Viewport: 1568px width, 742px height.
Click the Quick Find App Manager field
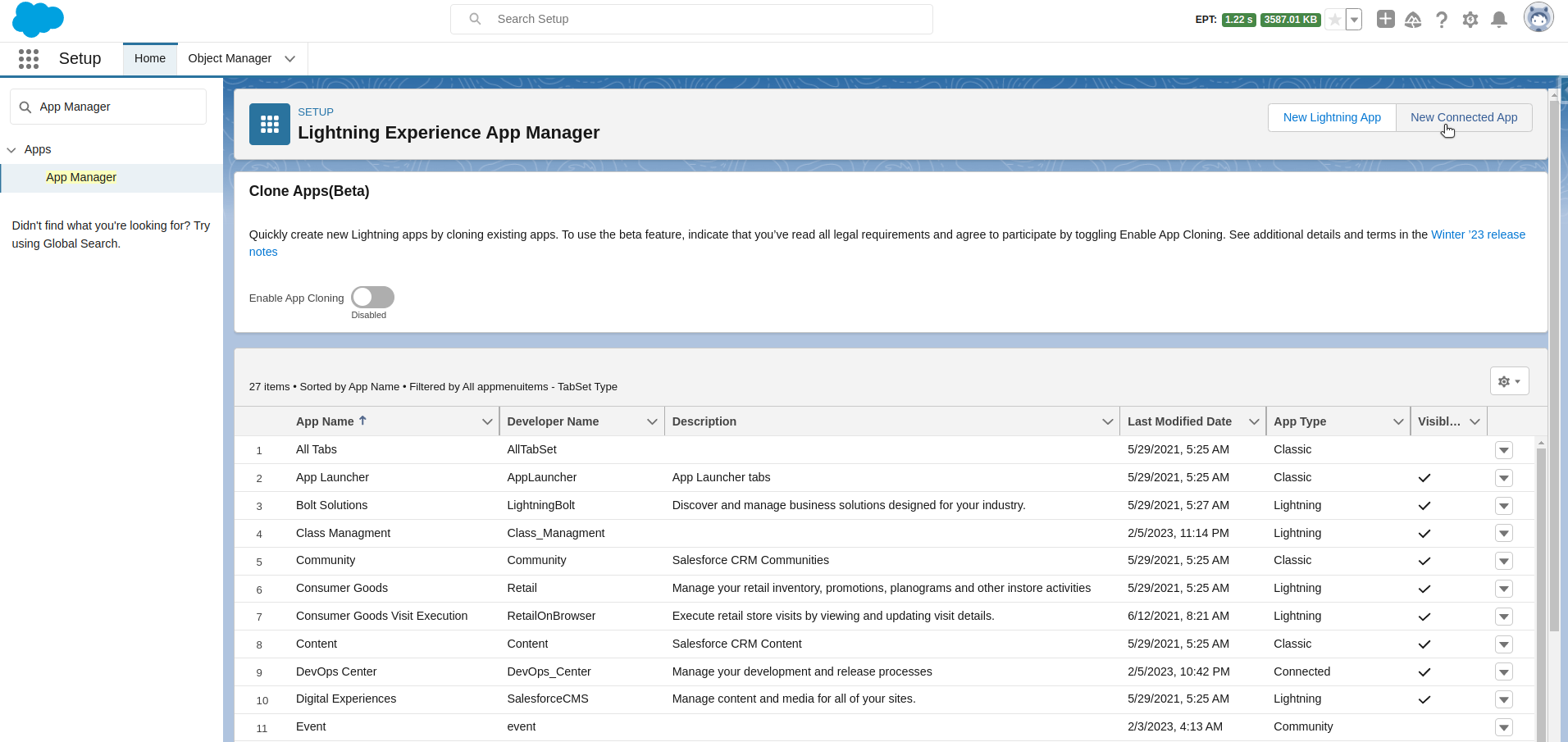coord(108,107)
